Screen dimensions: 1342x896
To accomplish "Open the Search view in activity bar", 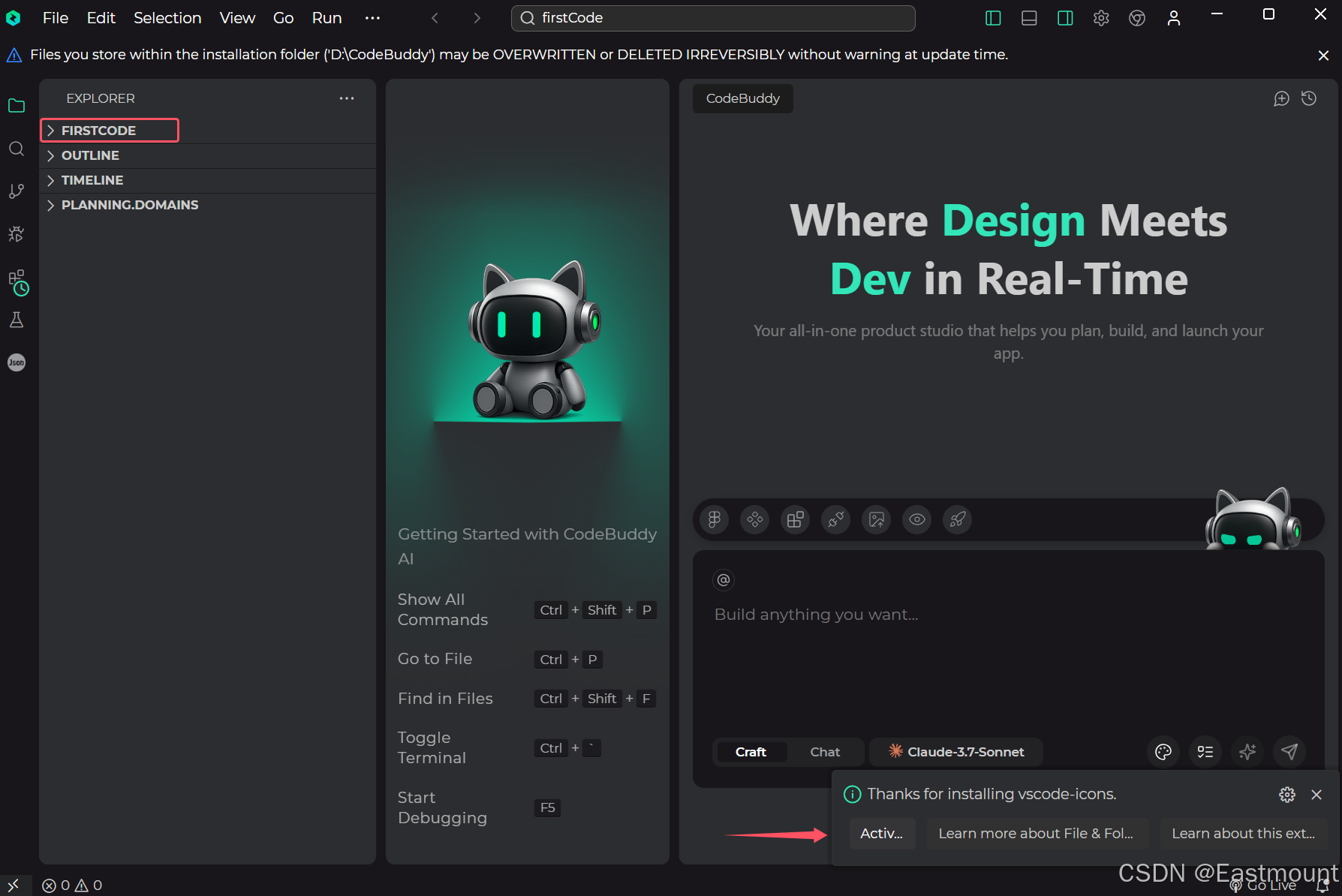I will point(17,149).
